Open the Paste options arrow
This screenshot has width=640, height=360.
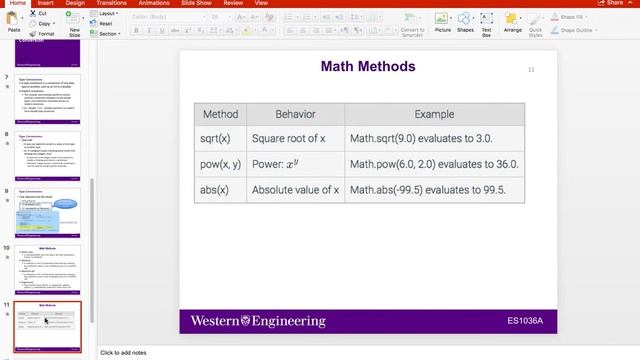[x=22, y=18]
